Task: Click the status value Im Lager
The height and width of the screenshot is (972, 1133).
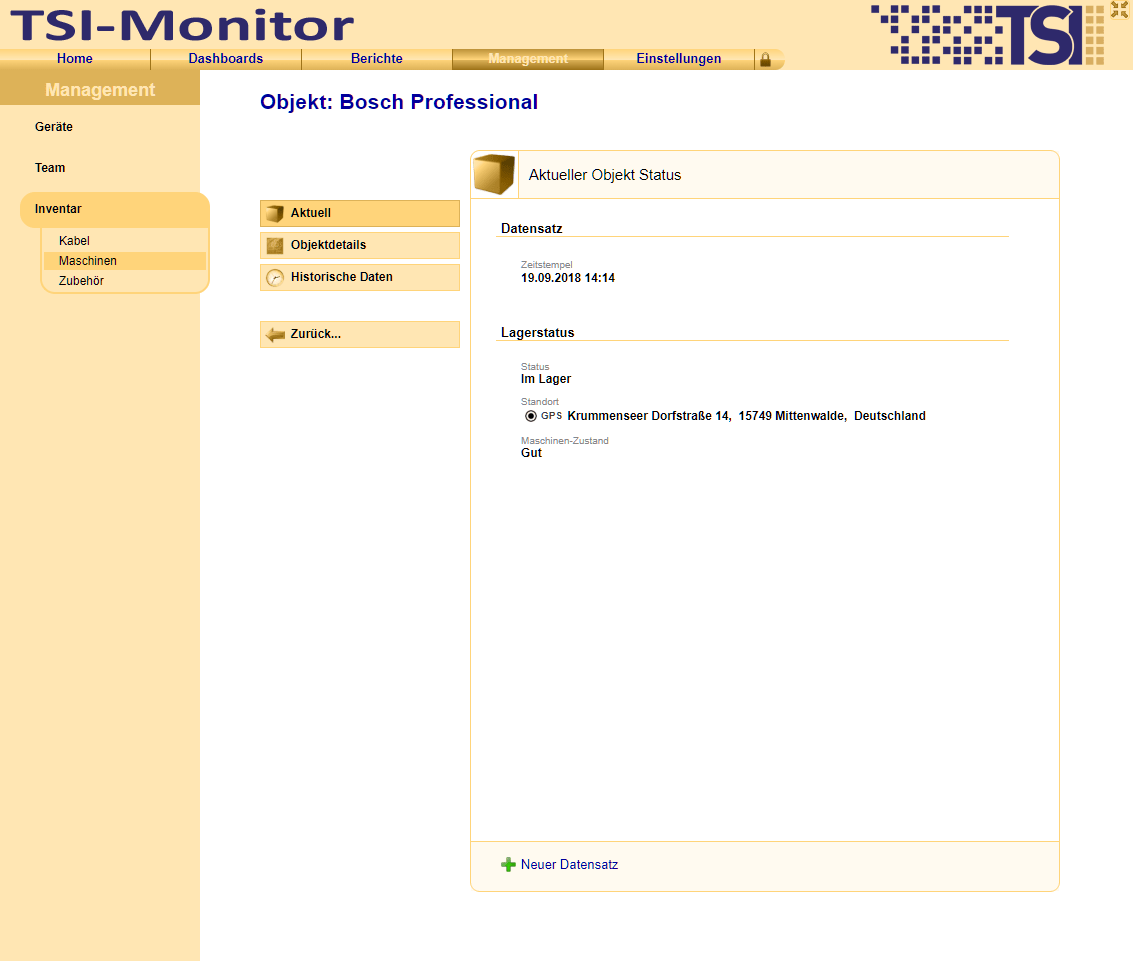Action: (x=546, y=379)
